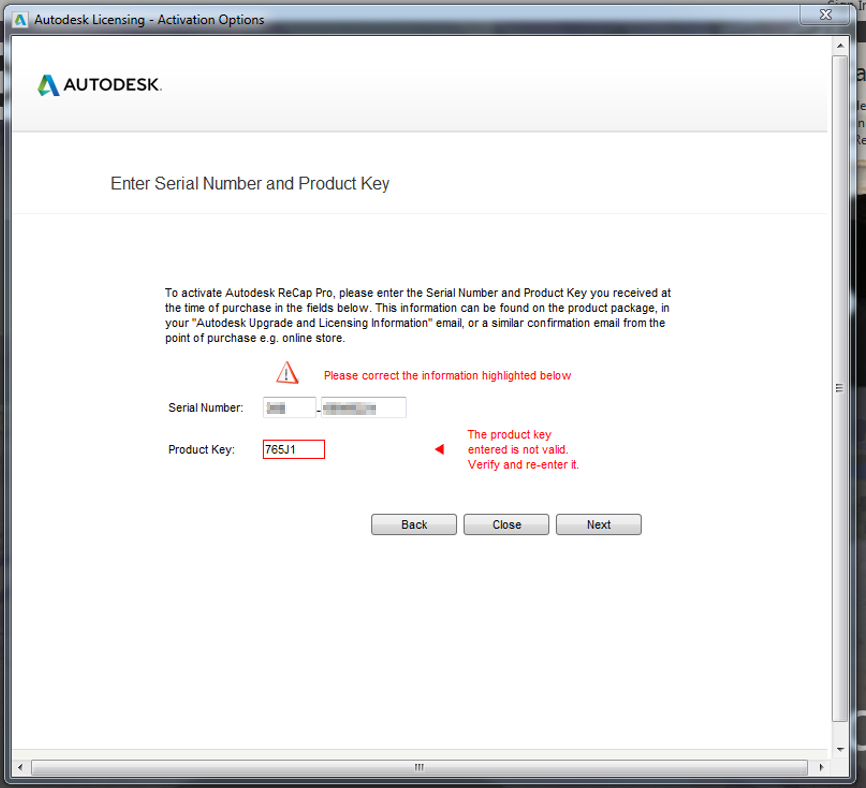Select the second Serial Number box
The image size is (866, 788).
click(363, 408)
